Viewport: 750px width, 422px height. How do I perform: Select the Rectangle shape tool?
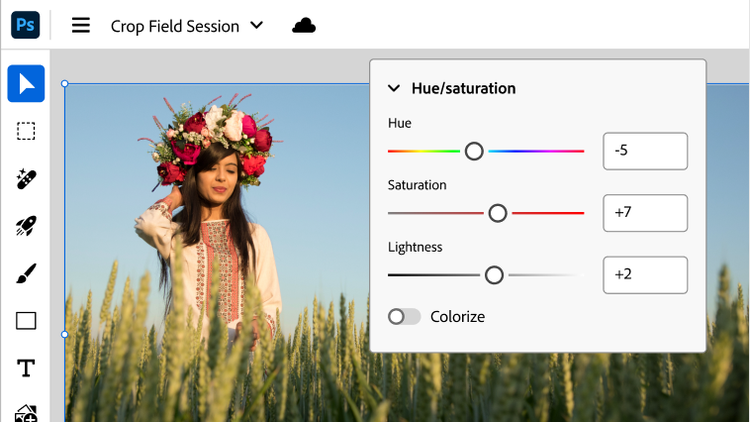[x=26, y=321]
